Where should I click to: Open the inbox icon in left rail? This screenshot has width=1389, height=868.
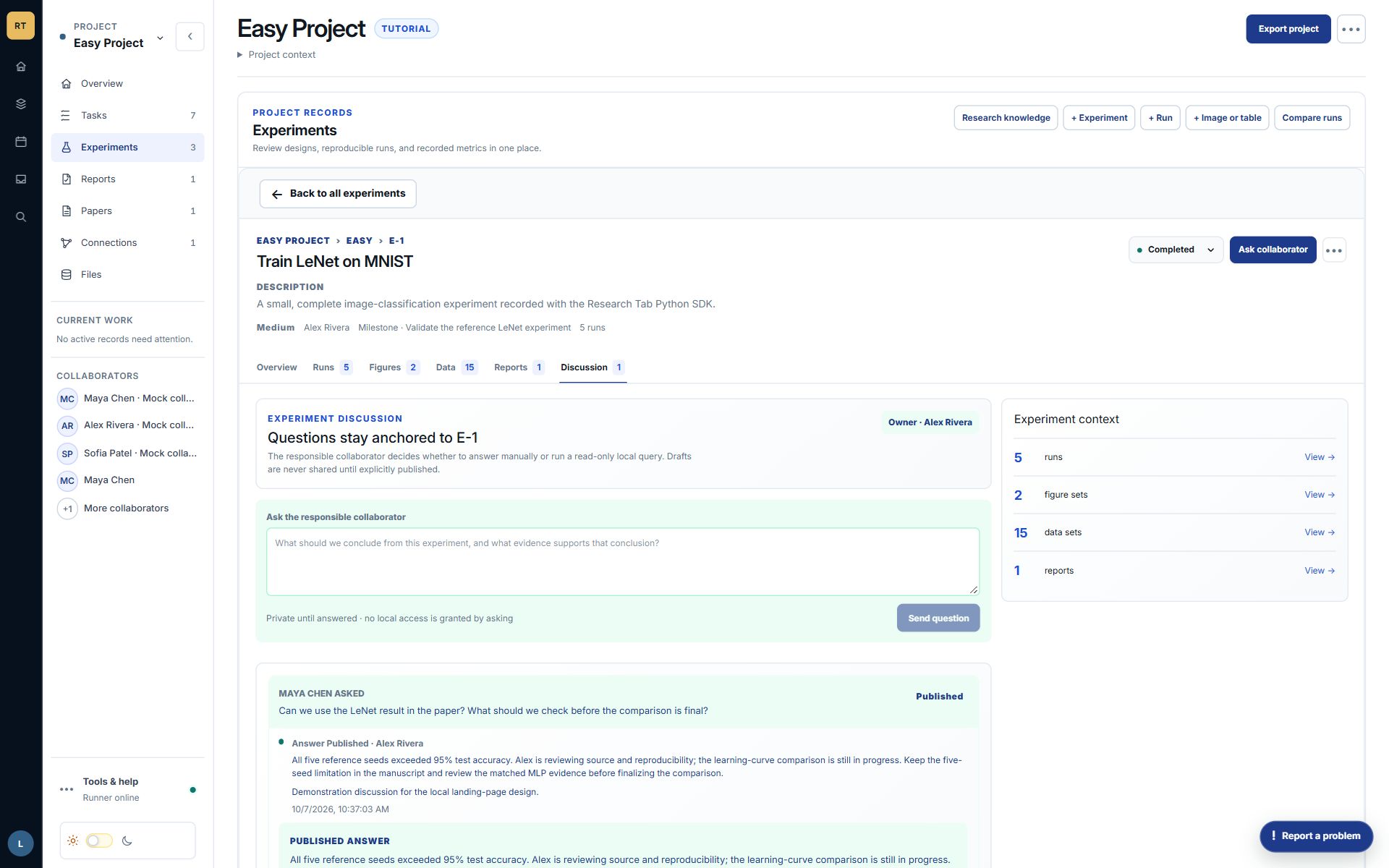[x=21, y=179]
